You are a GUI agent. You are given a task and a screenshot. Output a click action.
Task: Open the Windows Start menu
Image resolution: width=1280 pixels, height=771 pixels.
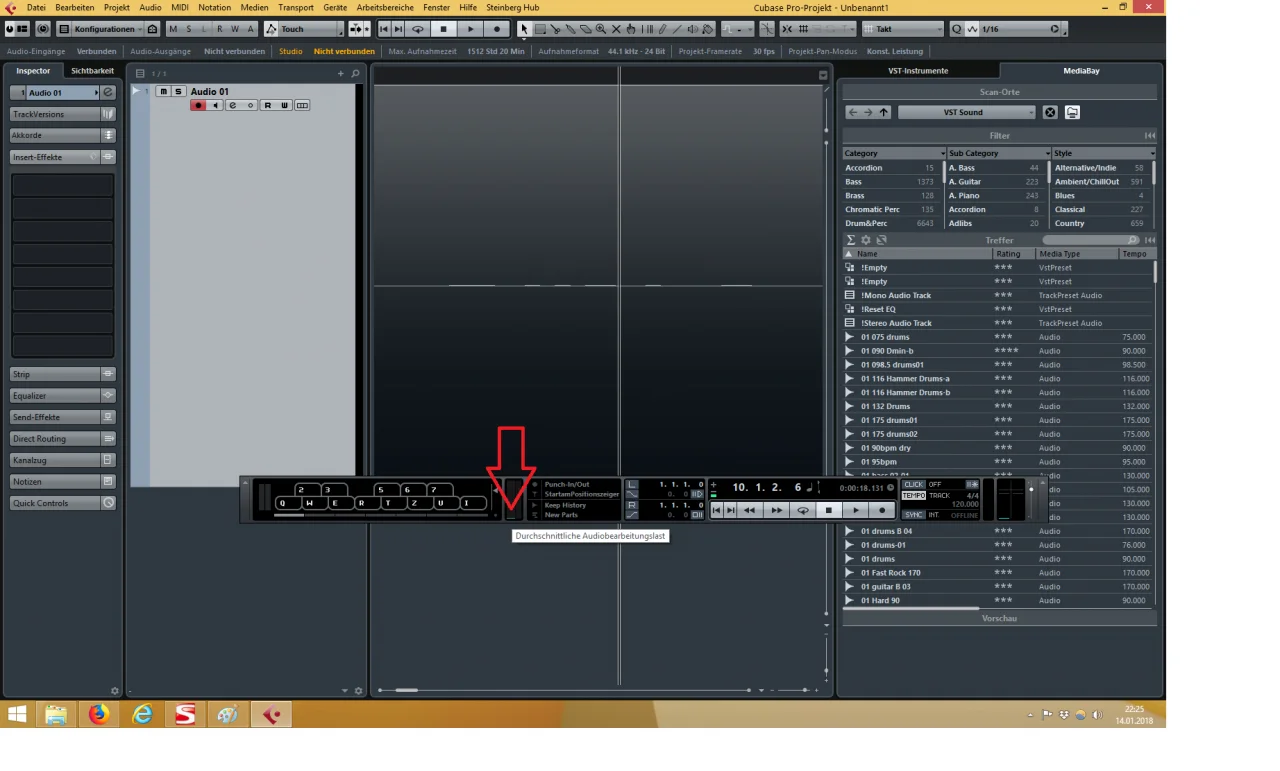coord(17,714)
